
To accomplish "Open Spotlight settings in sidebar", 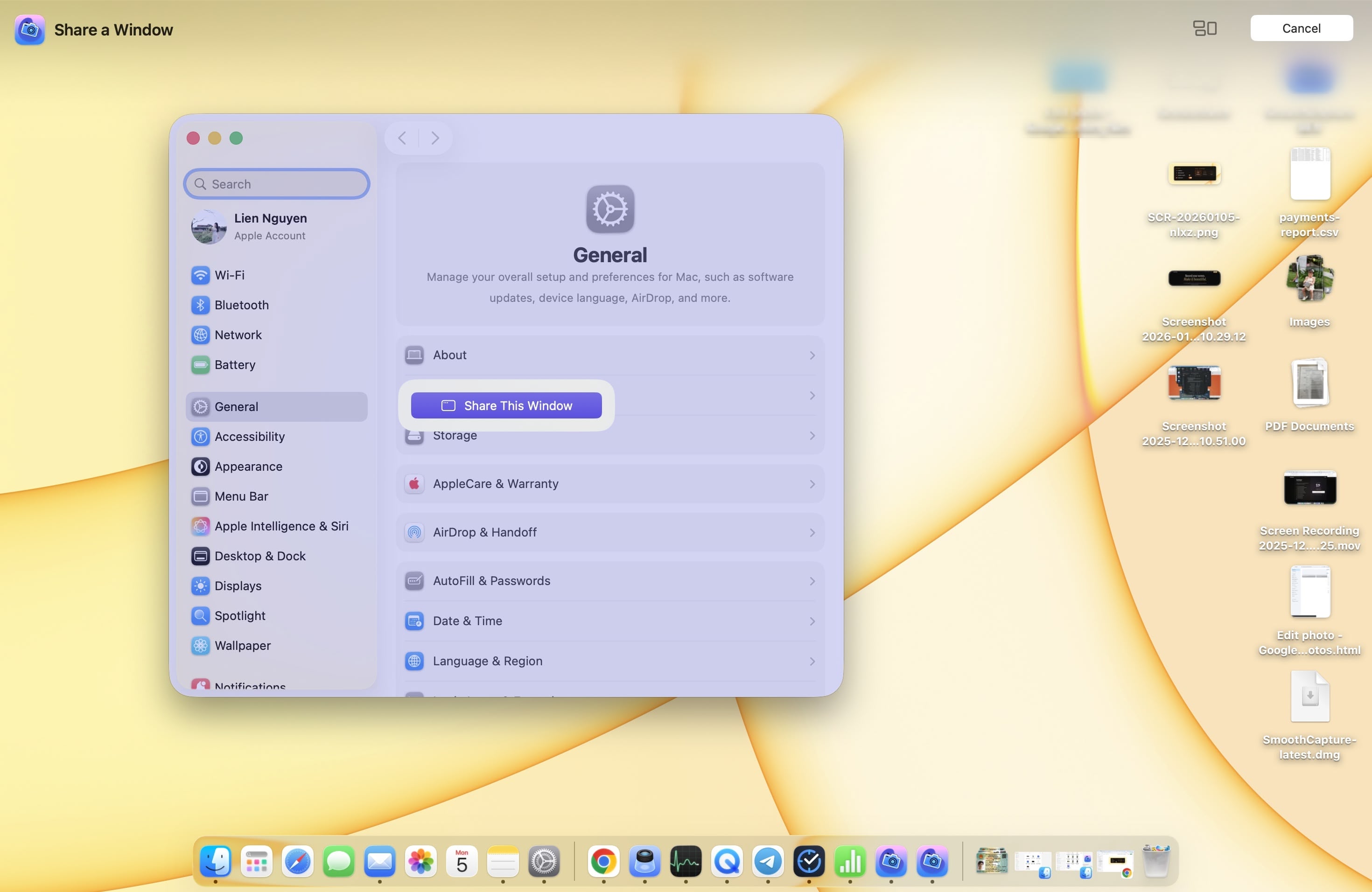I will pyautogui.click(x=277, y=616).
